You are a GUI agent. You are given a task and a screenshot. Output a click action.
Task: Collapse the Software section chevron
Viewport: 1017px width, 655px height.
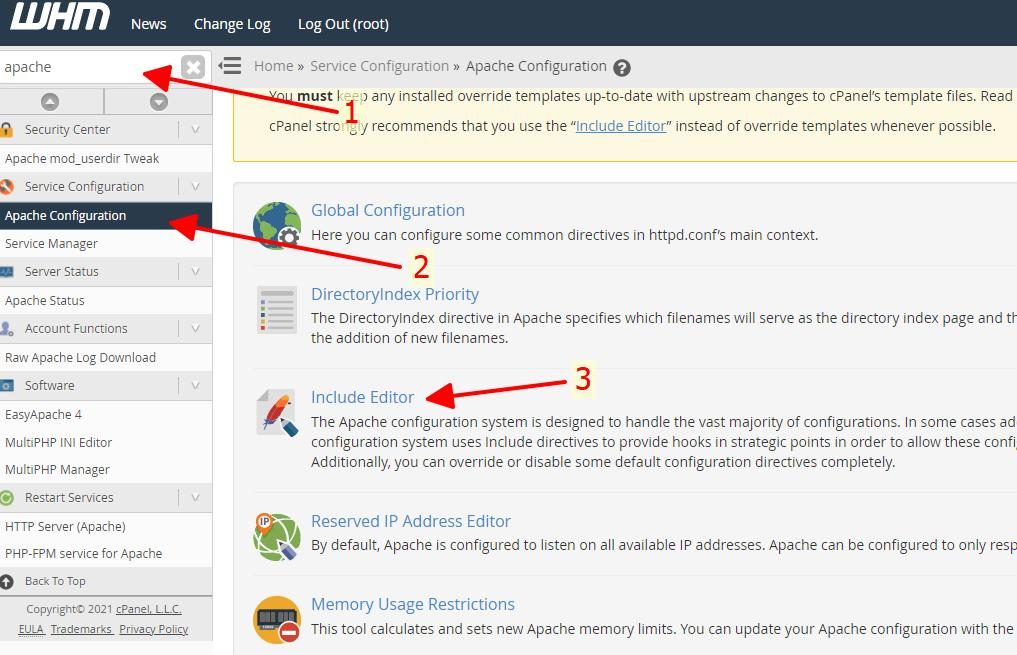pos(195,386)
